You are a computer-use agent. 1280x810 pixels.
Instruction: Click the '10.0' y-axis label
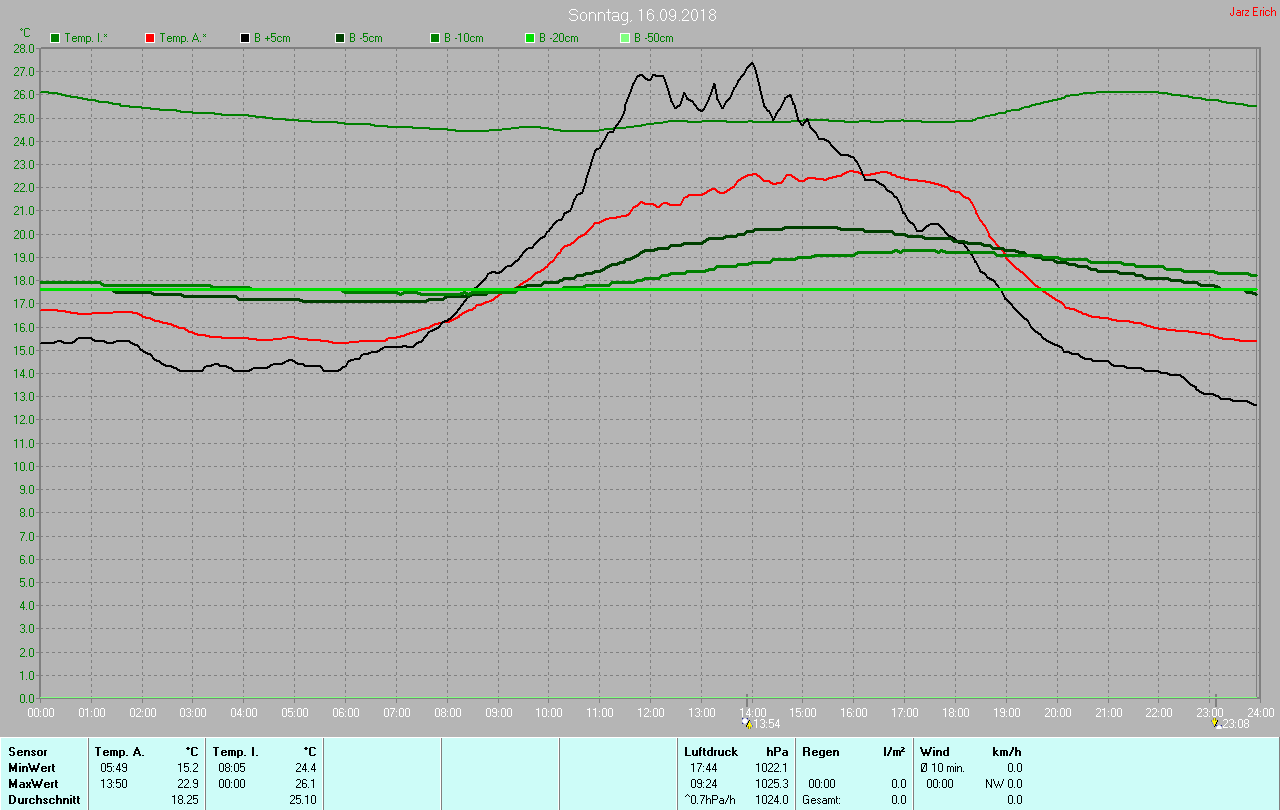tap(24, 466)
